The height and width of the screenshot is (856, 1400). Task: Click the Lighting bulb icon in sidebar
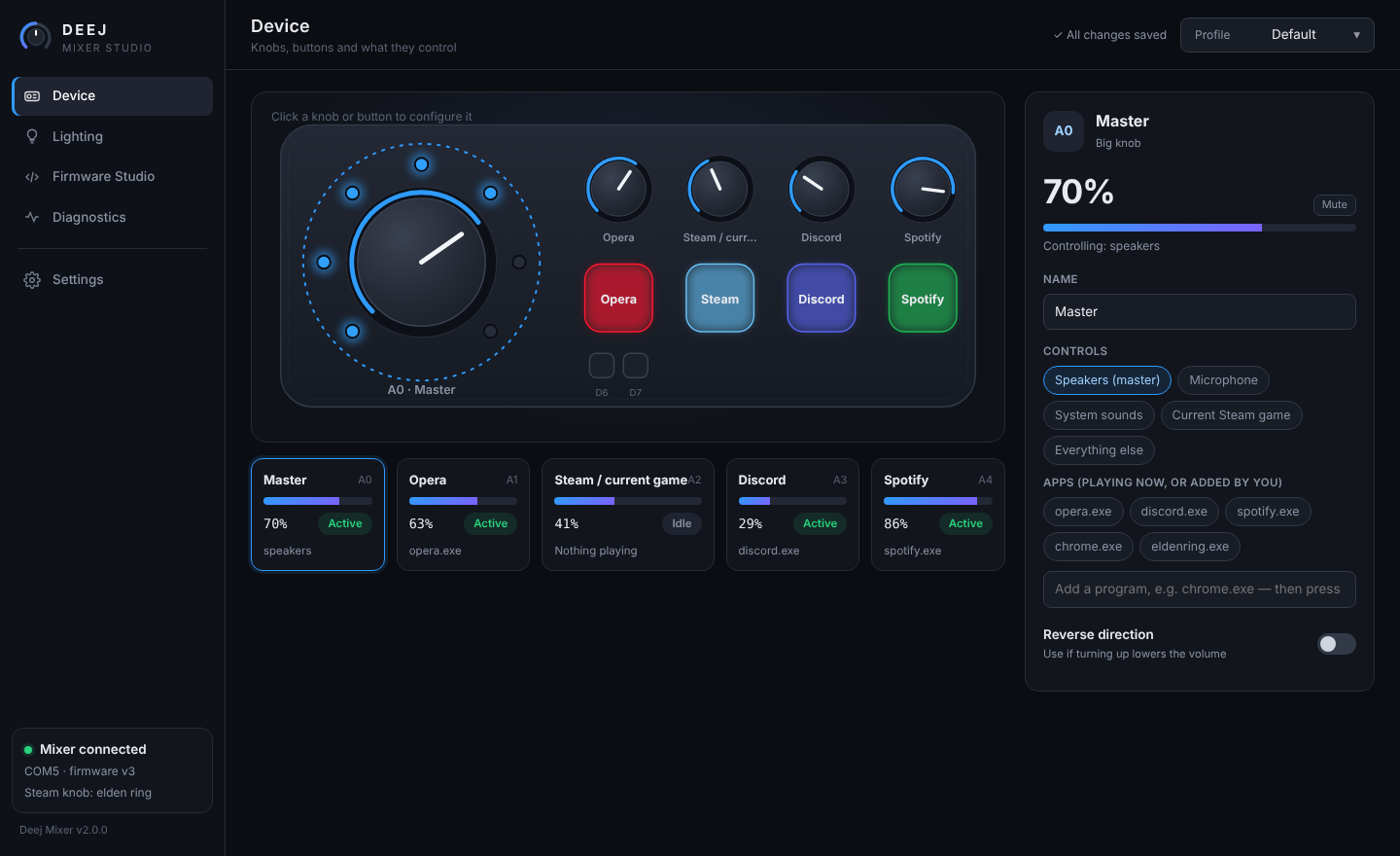tap(32, 137)
